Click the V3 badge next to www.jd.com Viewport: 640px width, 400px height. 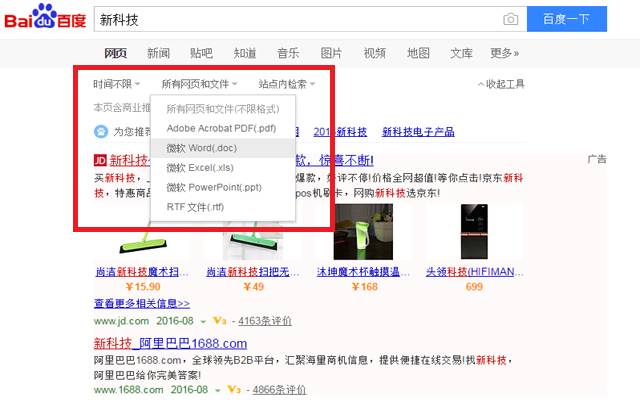click(220, 321)
